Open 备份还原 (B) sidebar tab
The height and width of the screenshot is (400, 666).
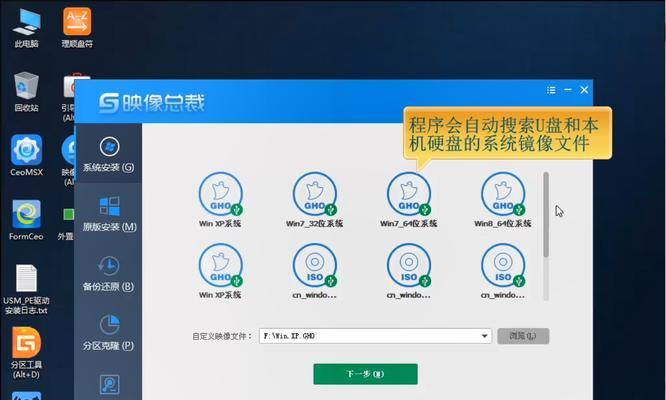point(109,273)
